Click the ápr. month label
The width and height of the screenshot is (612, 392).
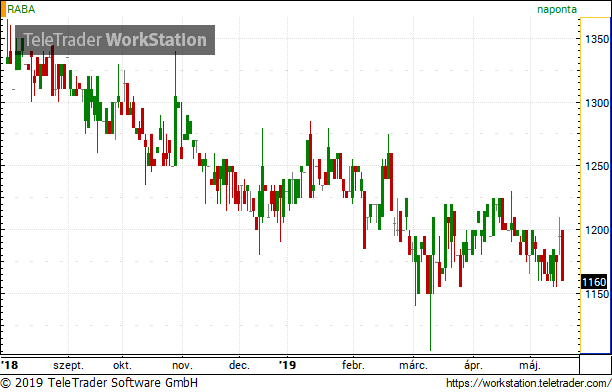[473, 366]
